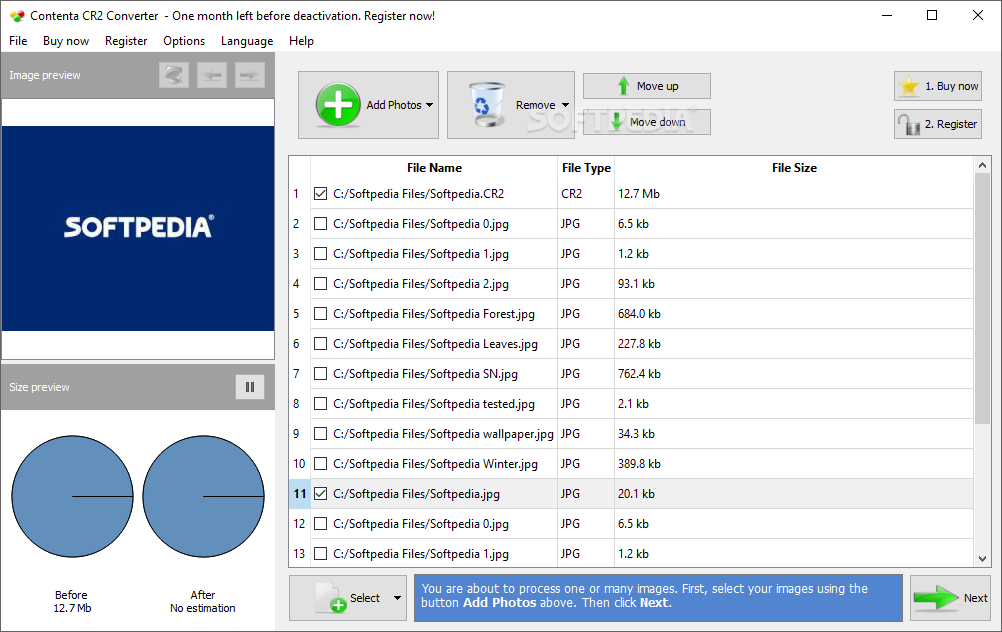Check the Softpedia Leaves.jpg checkbox

[321, 344]
